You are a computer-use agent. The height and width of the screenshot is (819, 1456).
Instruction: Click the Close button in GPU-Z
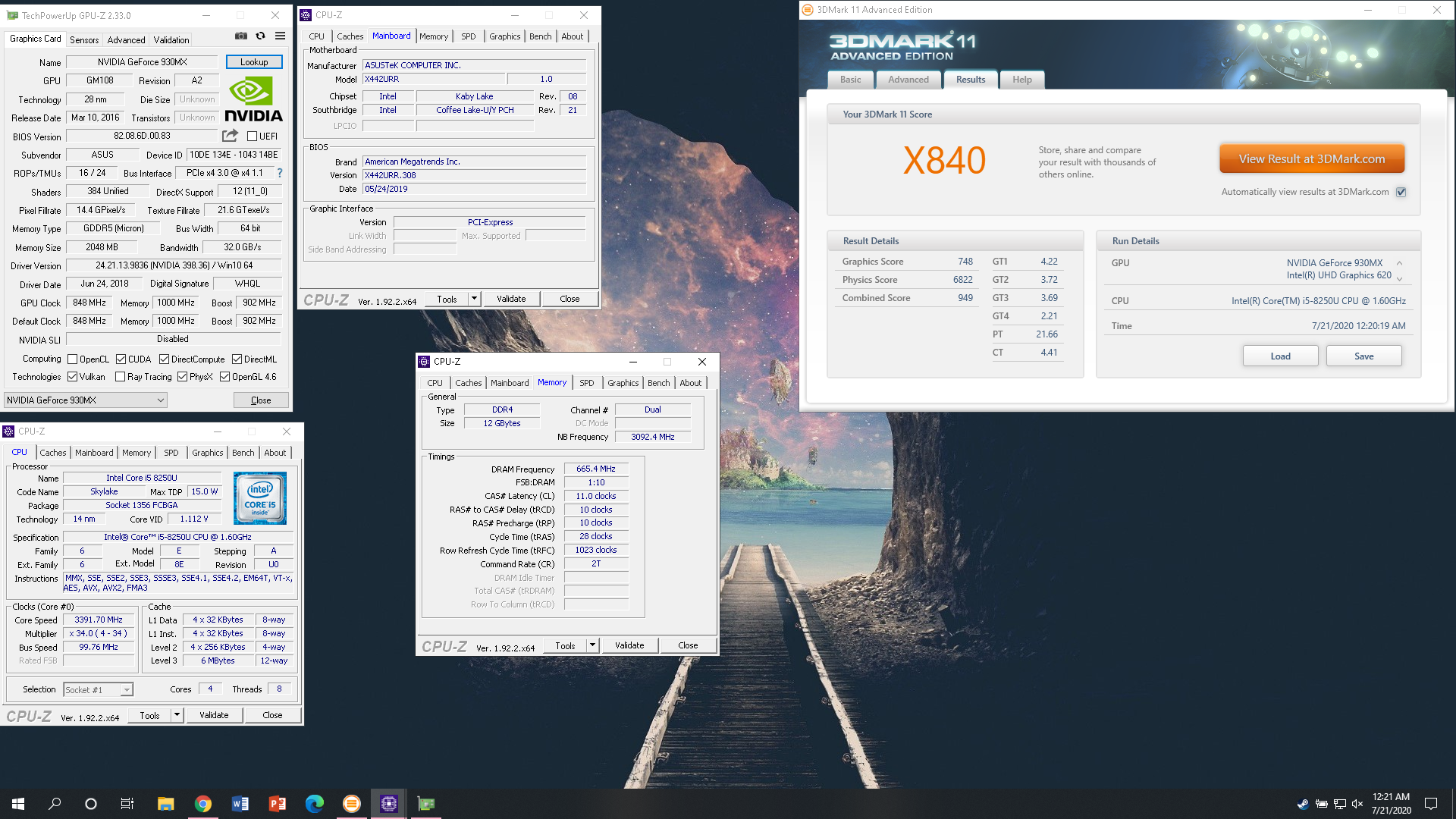[x=261, y=400]
